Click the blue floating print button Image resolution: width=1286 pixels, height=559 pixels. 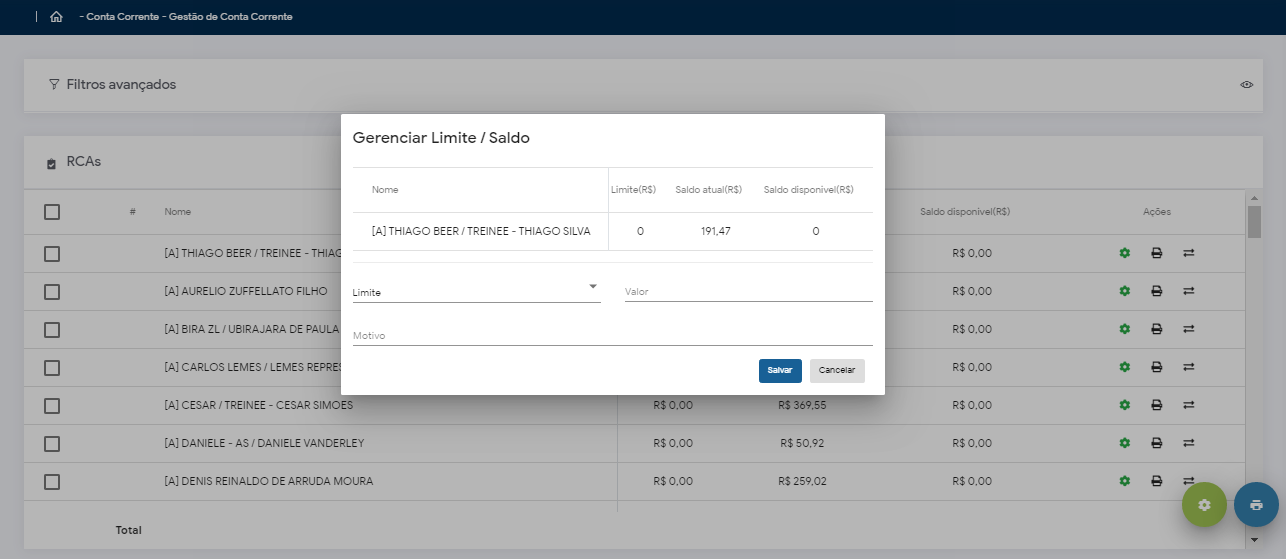[1256, 505]
